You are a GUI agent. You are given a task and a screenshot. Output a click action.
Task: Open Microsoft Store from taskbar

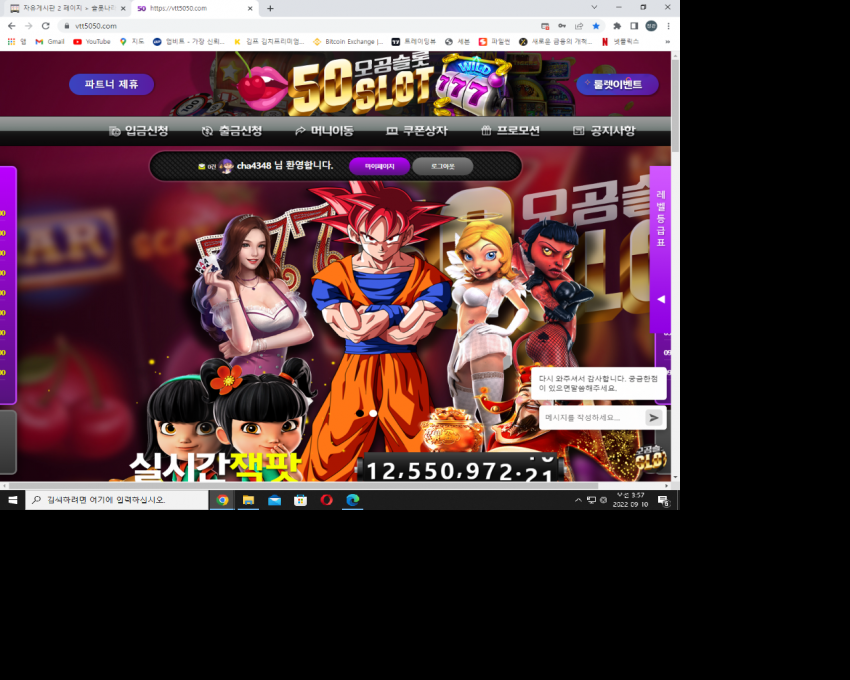300,500
